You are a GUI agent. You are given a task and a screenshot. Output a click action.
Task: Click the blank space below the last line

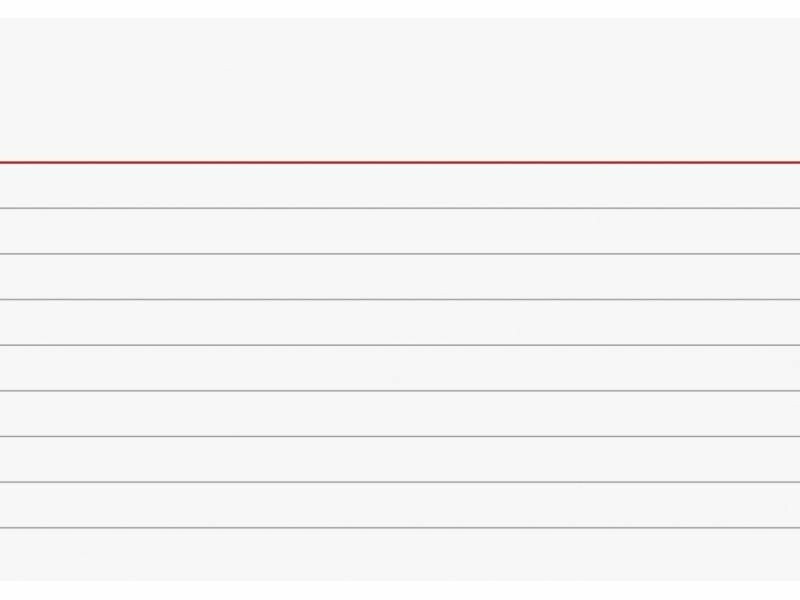[x=400, y=553]
